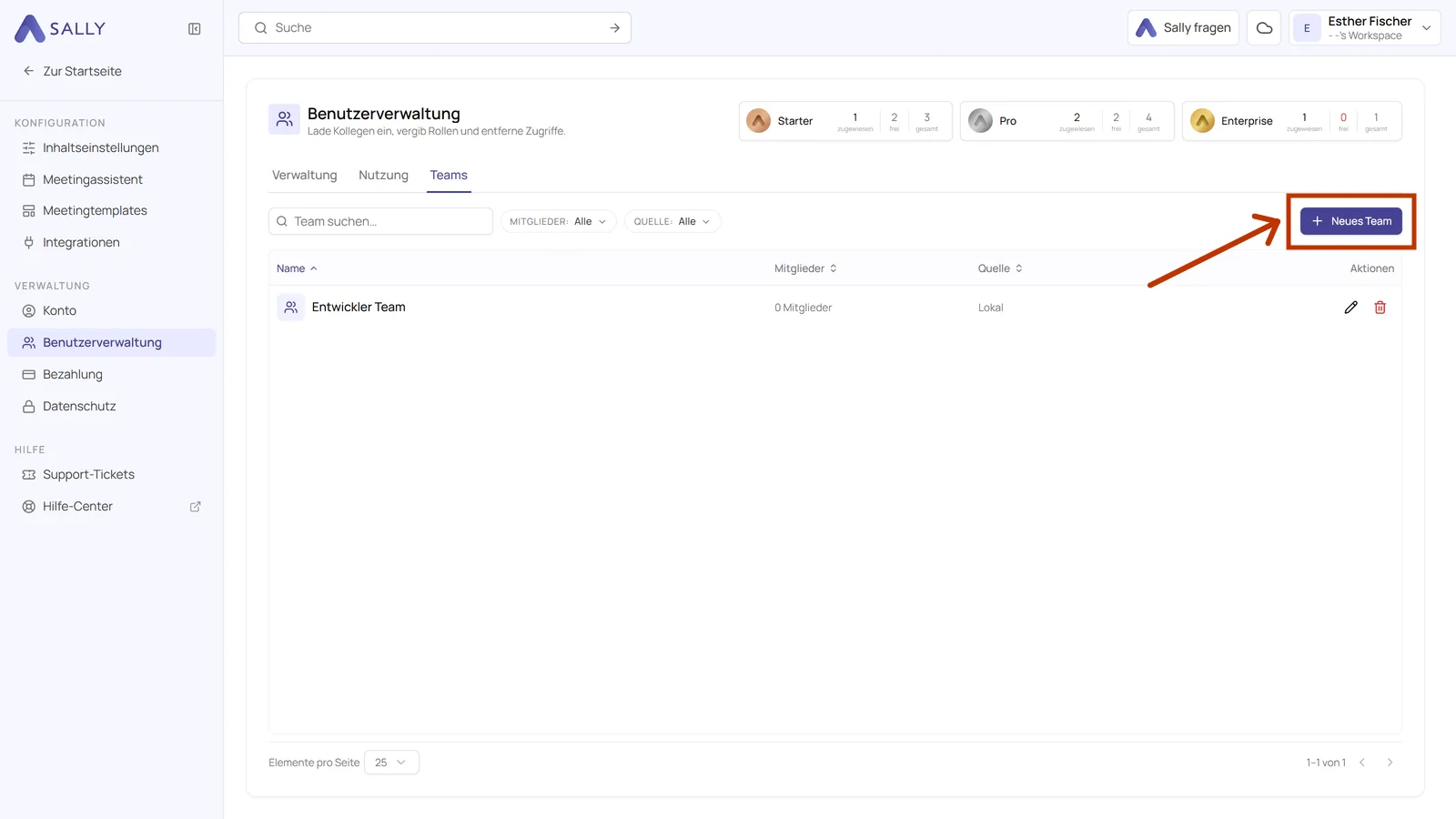Sort the table by Name column

(x=297, y=268)
